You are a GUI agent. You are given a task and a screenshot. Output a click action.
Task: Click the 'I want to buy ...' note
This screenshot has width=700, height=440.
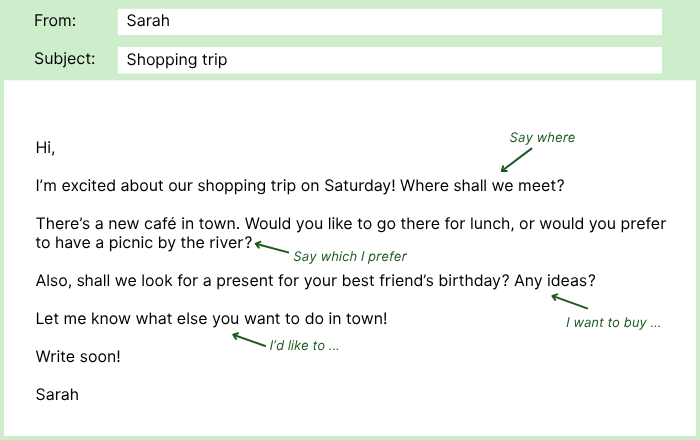click(x=613, y=323)
